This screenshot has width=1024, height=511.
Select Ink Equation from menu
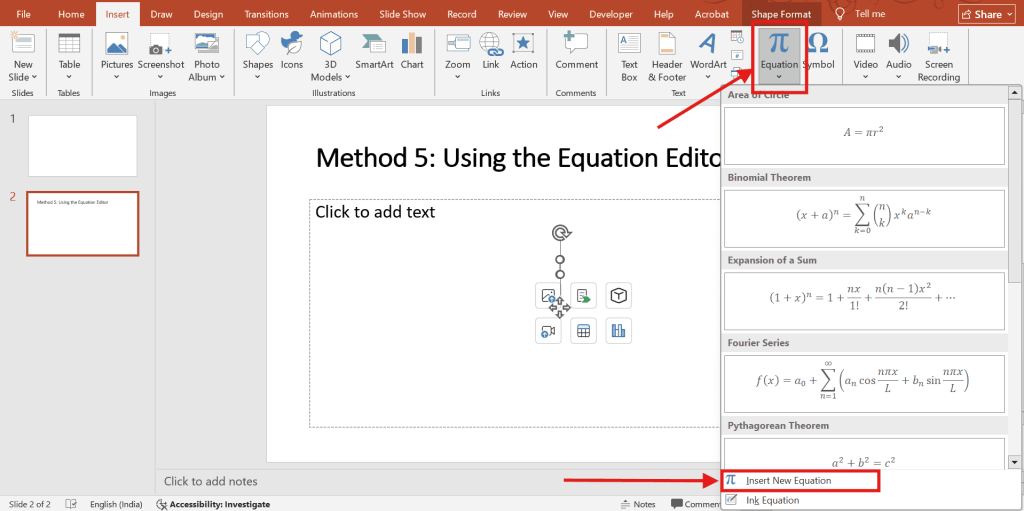point(772,500)
